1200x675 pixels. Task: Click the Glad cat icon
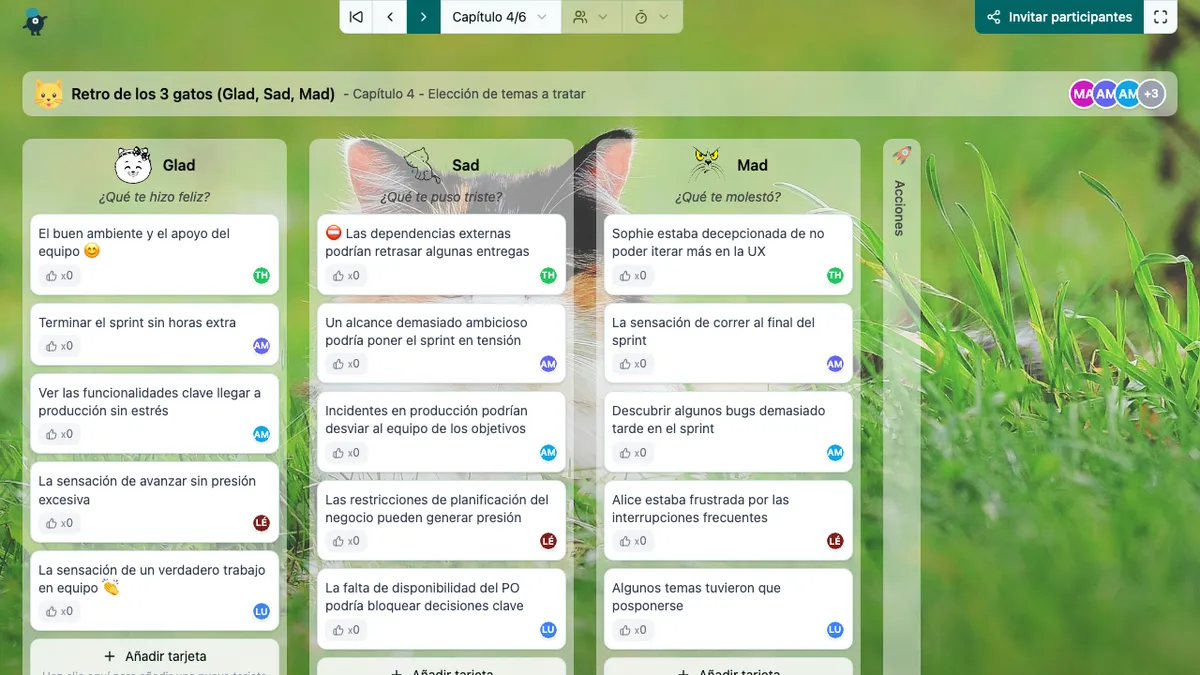pos(133,164)
